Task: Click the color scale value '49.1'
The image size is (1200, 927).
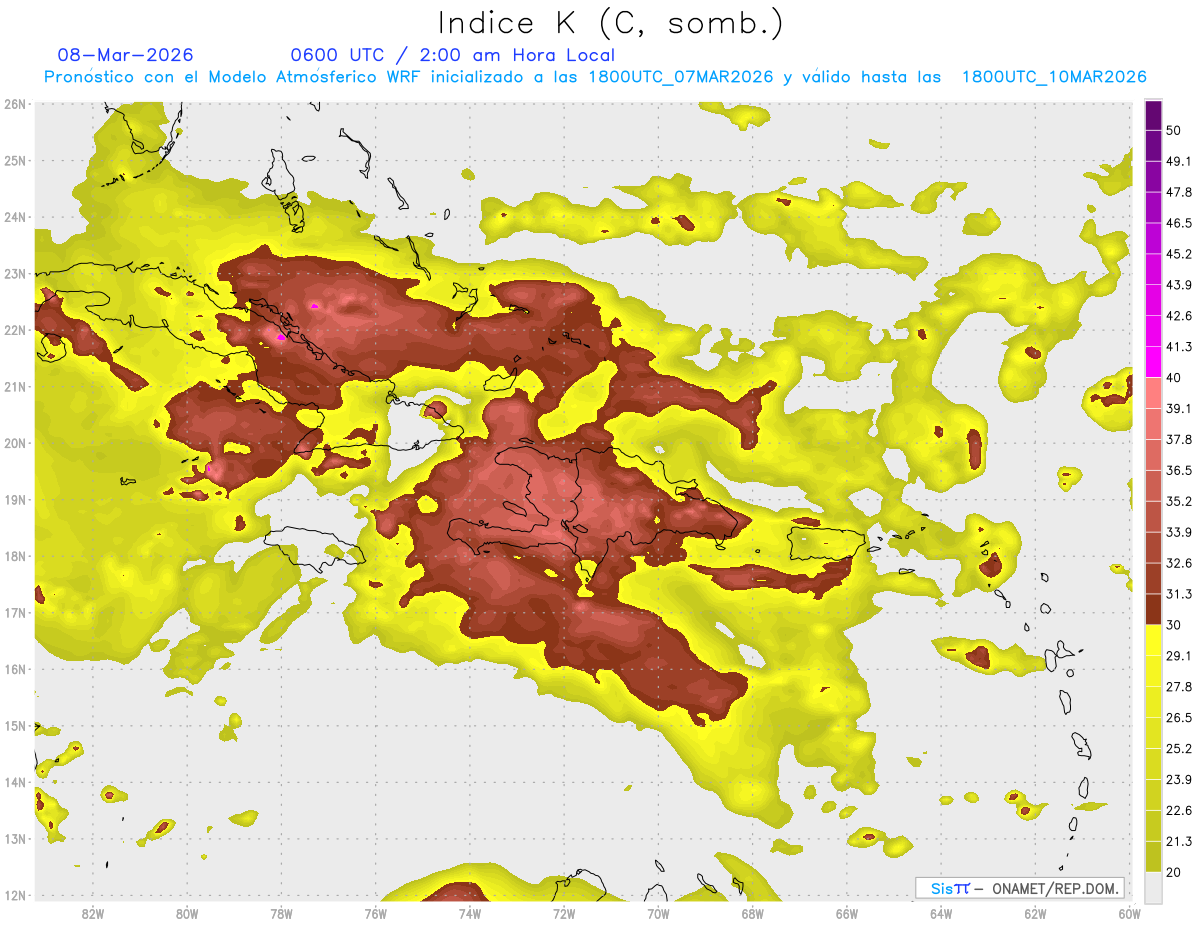Action: pos(1179,161)
